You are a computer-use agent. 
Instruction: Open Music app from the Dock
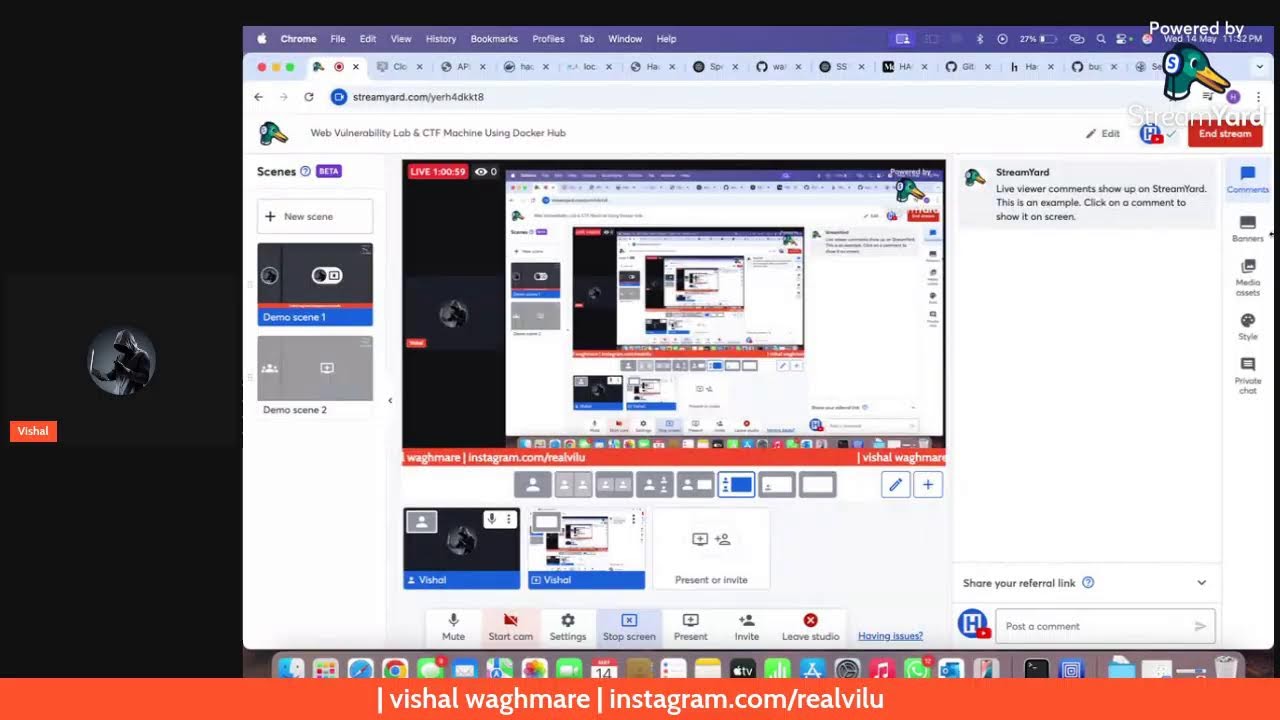[x=881, y=668]
